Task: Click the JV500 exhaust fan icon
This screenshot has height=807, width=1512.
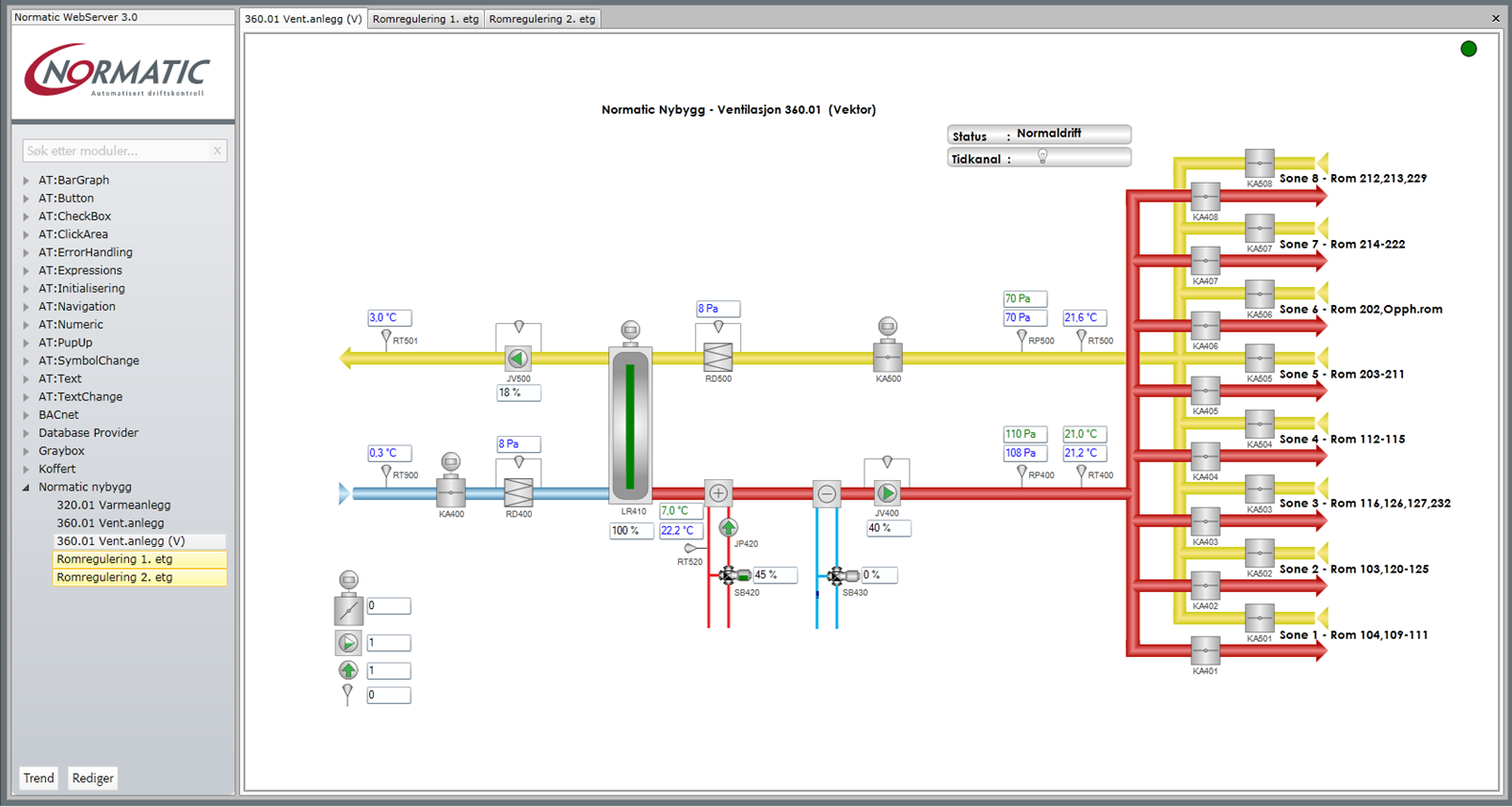Action: 517,359
